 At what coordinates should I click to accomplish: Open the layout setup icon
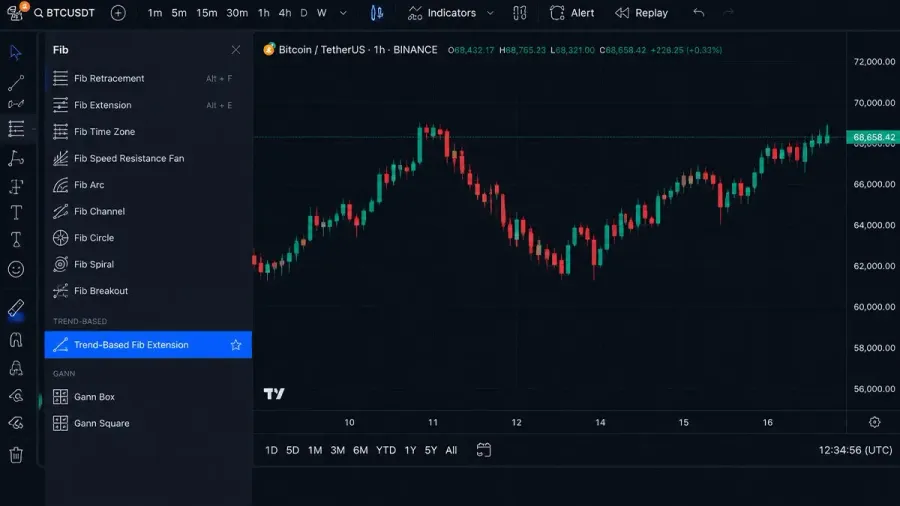coord(519,13)
